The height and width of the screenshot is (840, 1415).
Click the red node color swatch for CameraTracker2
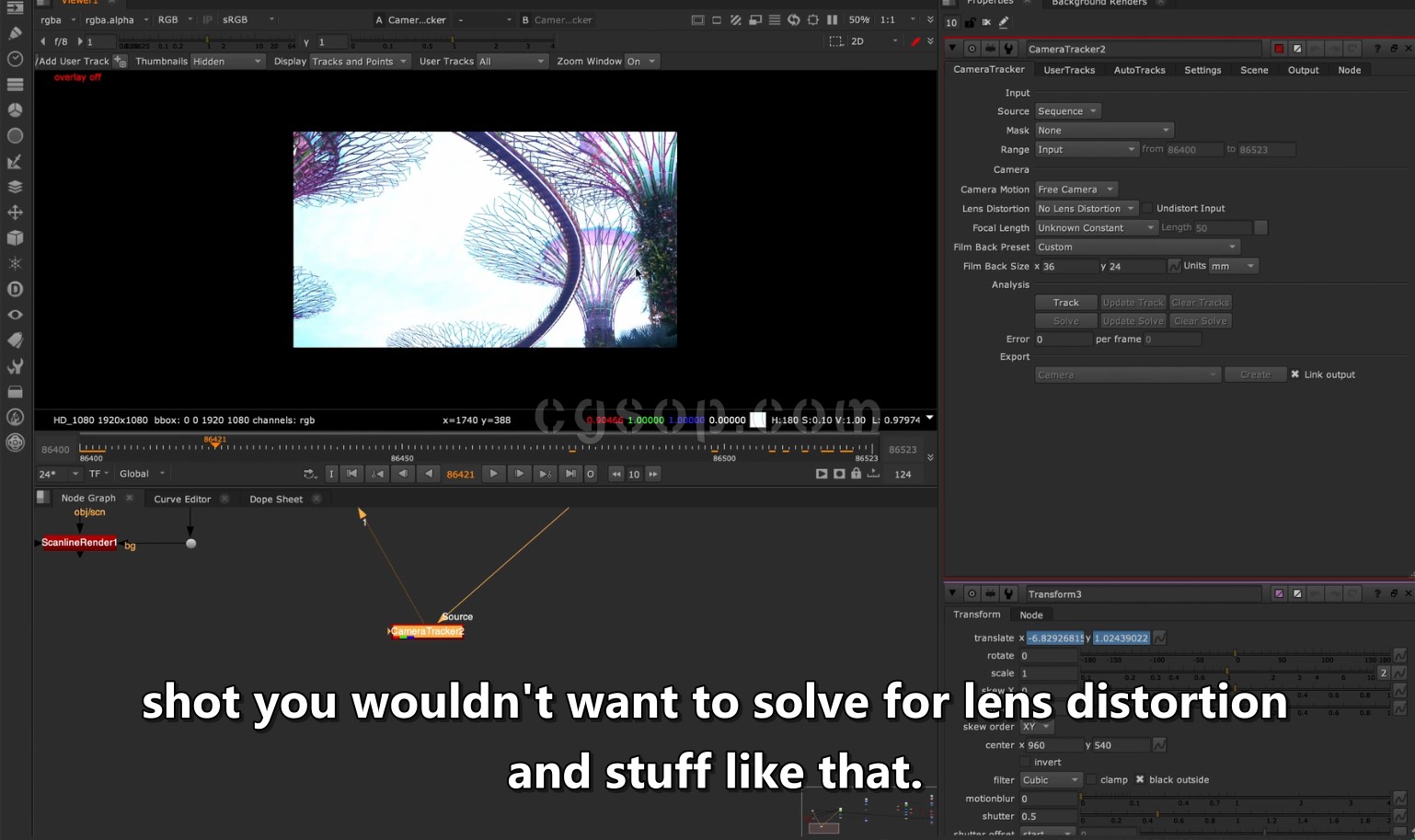[1279, 49]
